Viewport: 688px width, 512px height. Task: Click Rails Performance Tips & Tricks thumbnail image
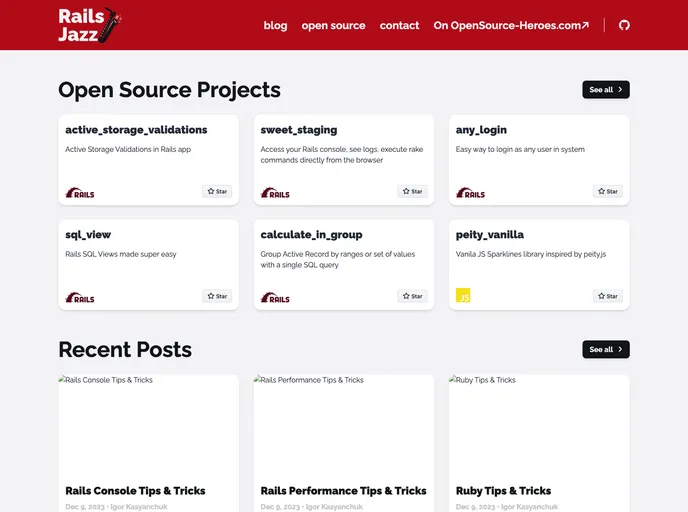click(x=344, y=426)
